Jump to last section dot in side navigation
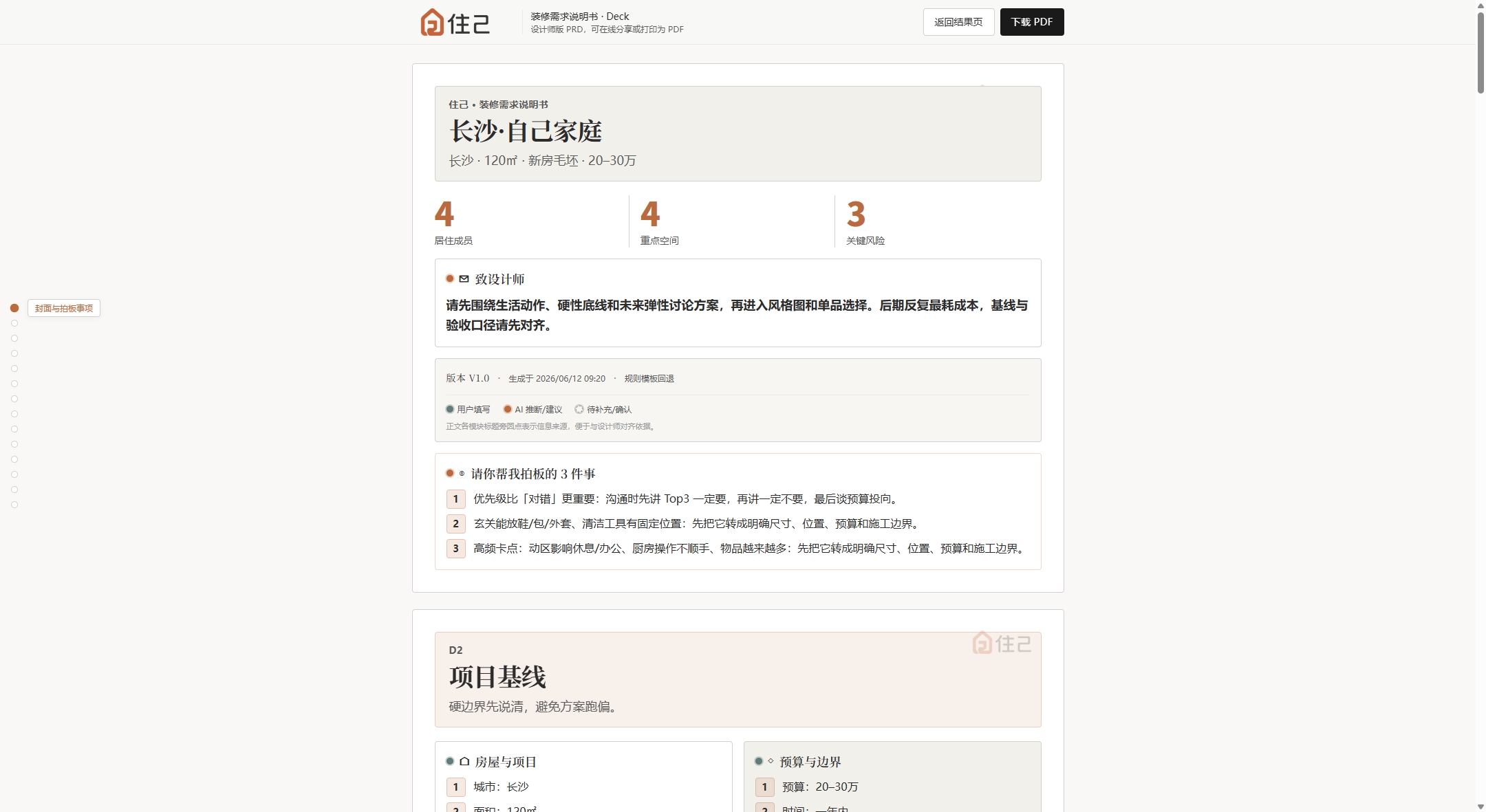The height and width of the screenshot is (812, 1486). click(14, 505)
